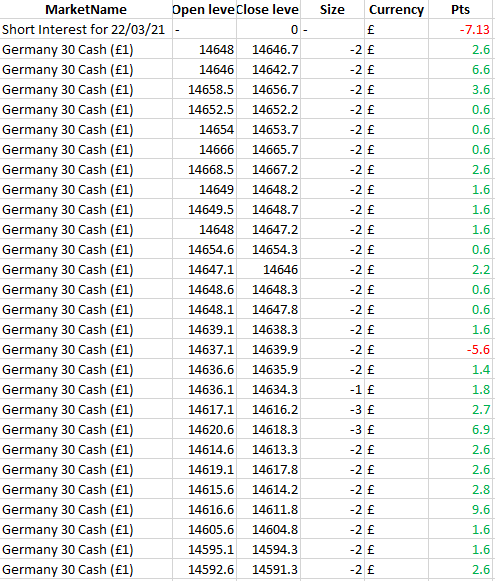
Task: Select the Open level cell 14619.1
Action: tap(204, 469)
